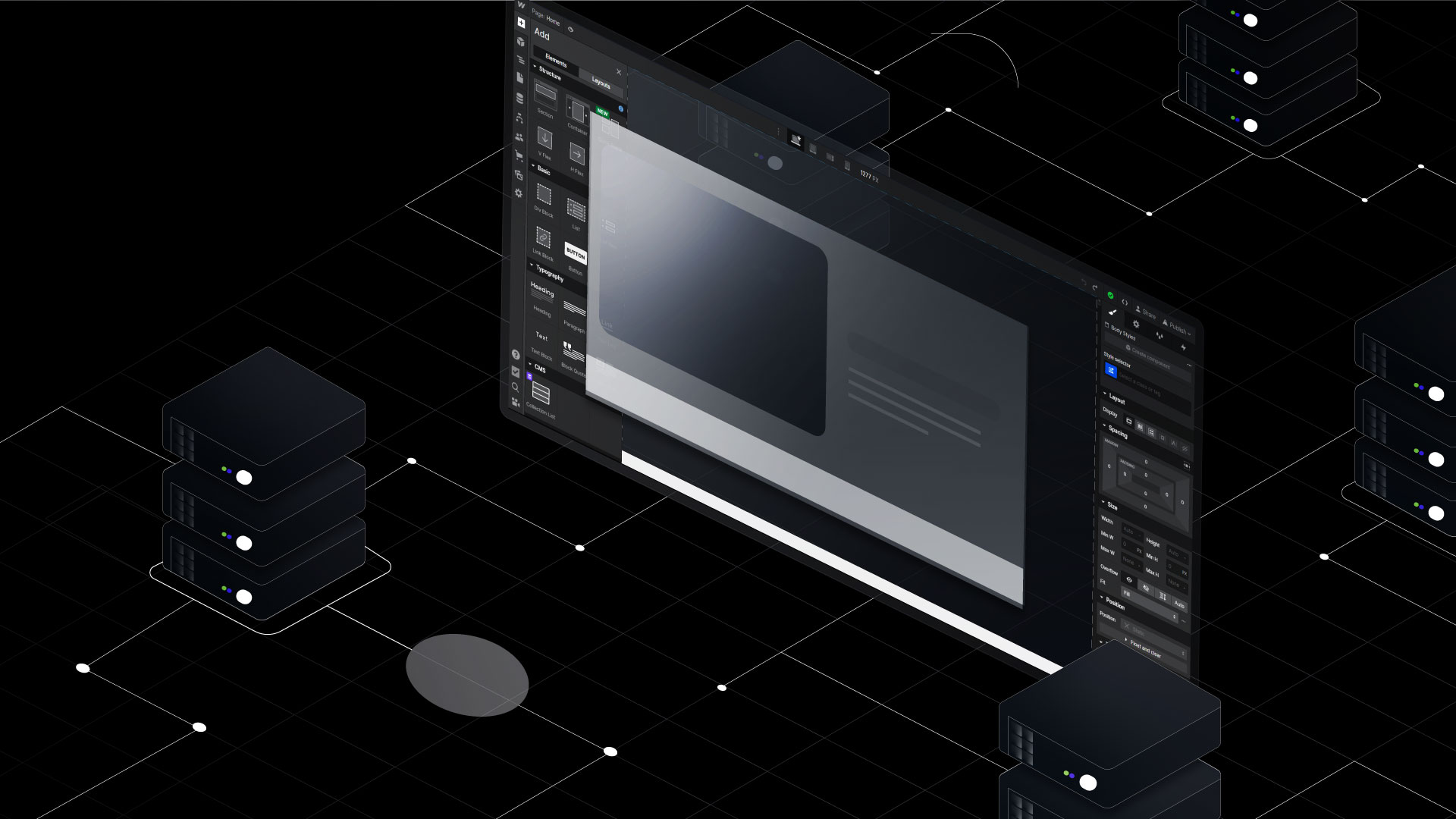Image resolution: width=1456 pixels, height=819 pixels.
Task: Open the Help question mark icon
Action: click(516, 355)
